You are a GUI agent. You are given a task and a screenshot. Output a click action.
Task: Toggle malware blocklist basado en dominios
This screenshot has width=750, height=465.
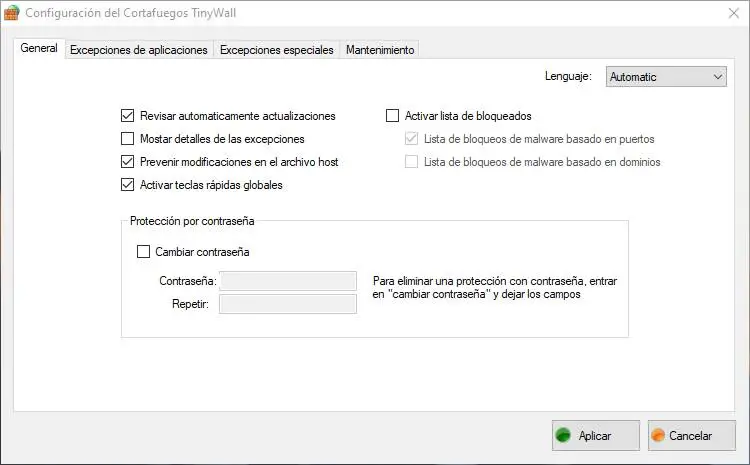[x=412, y=162]
